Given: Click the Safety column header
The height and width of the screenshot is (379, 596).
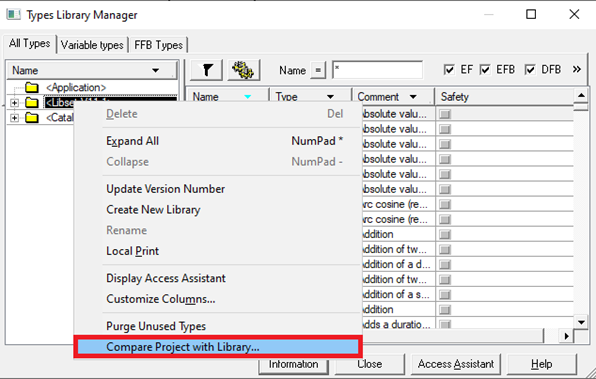Looking at the screenshot, I should [504, 97].
